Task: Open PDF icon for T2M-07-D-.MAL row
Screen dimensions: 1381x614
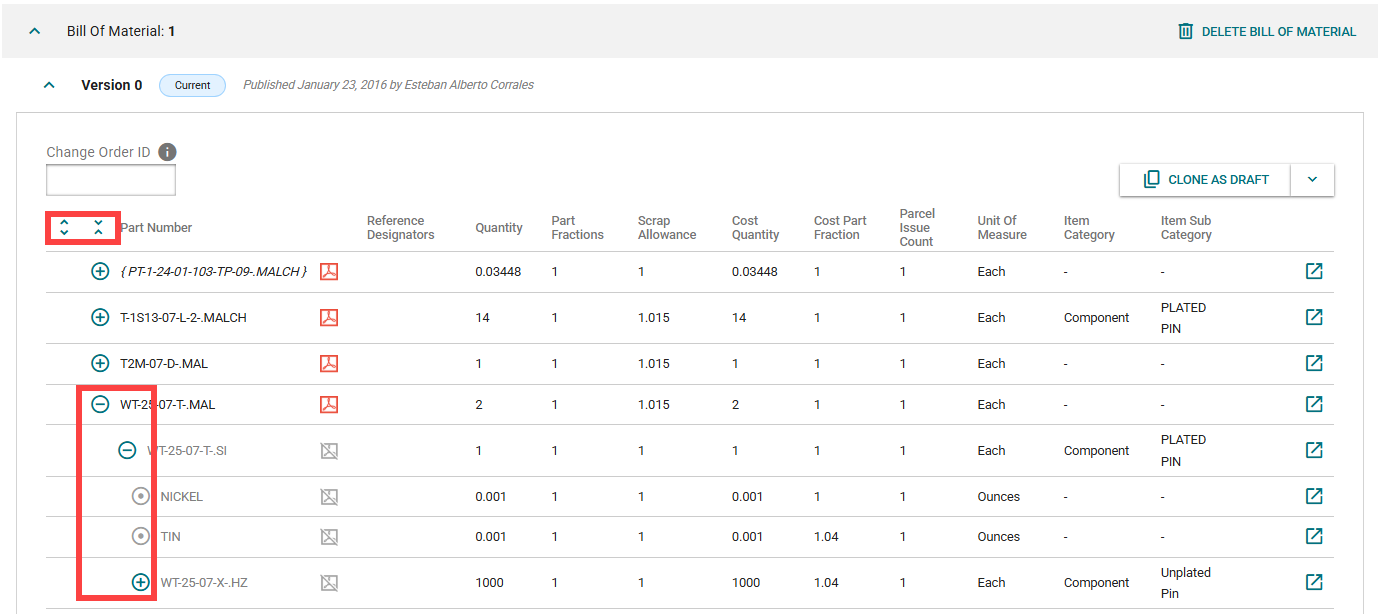Action: point(329,364)
